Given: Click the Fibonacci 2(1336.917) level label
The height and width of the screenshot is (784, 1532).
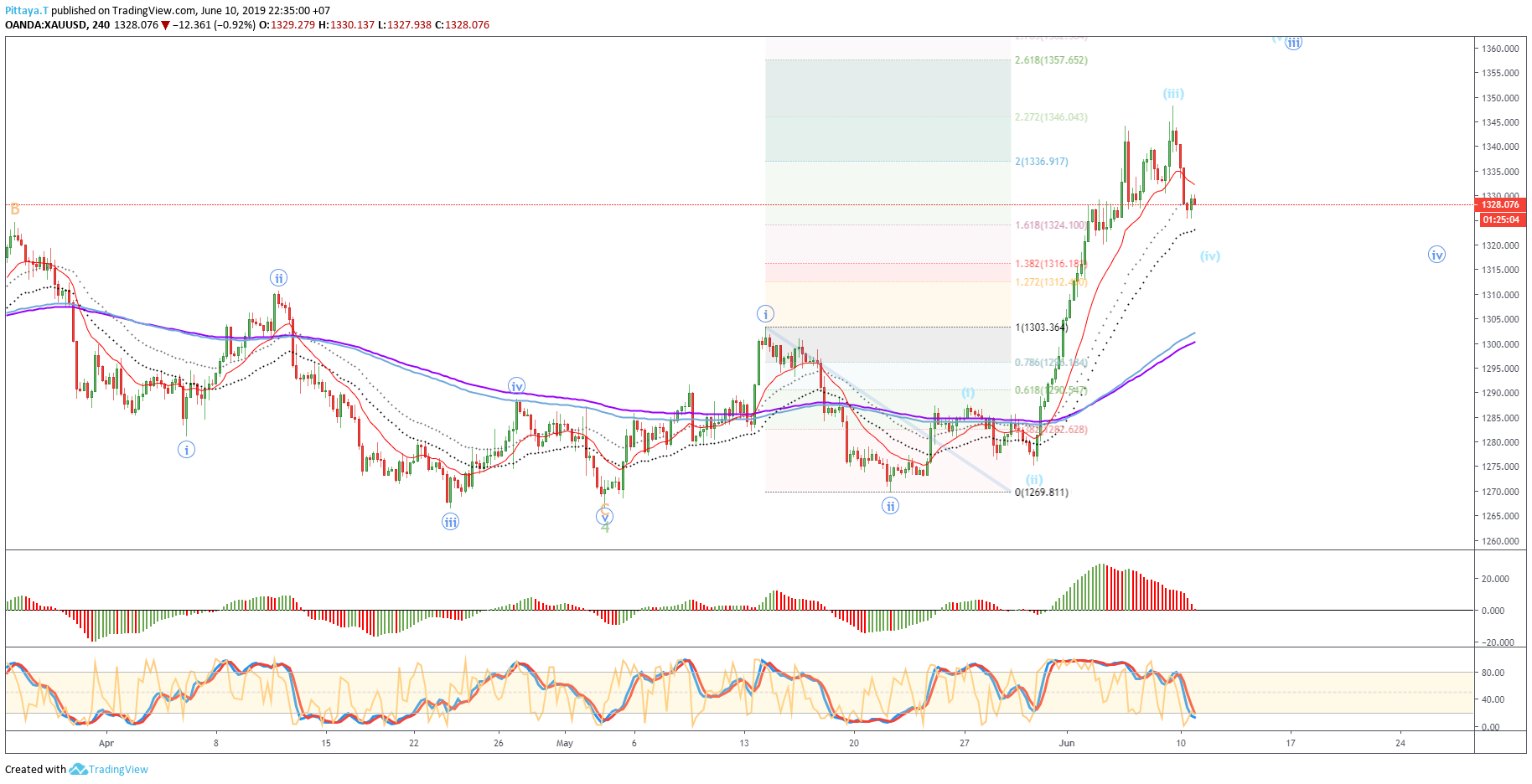Looking at the screenshot, I should (1042, 162).
